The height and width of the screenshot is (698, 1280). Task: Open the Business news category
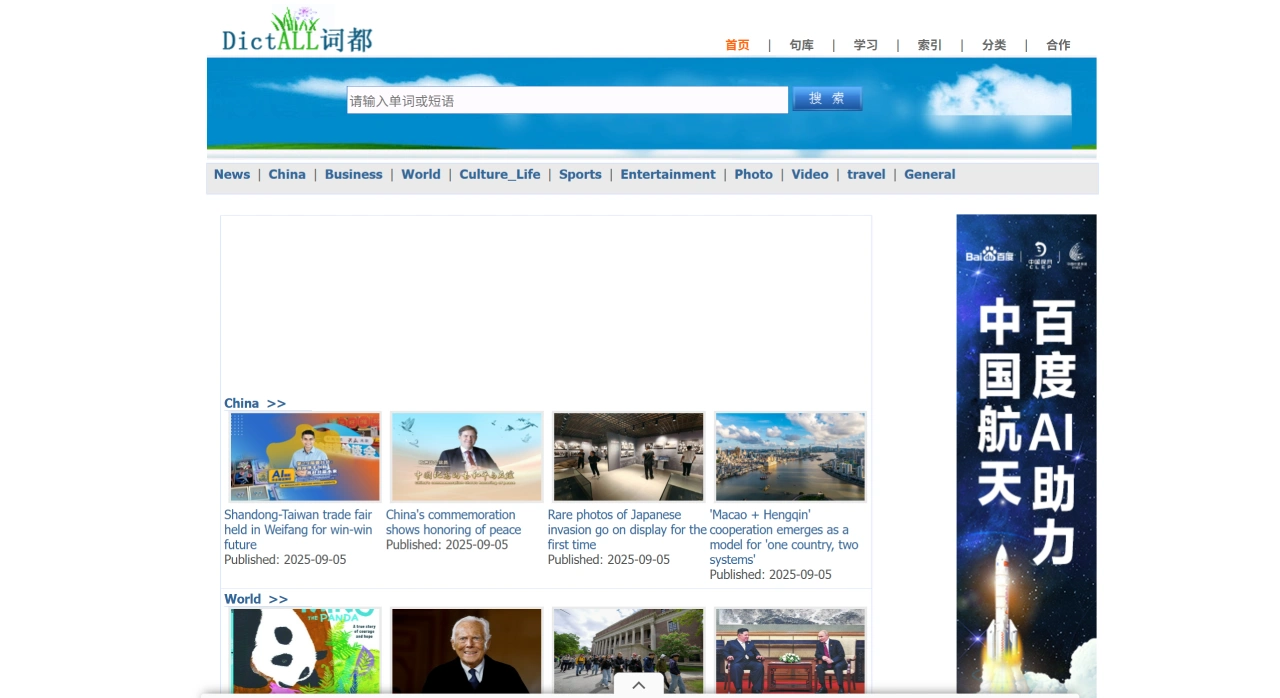353,174
